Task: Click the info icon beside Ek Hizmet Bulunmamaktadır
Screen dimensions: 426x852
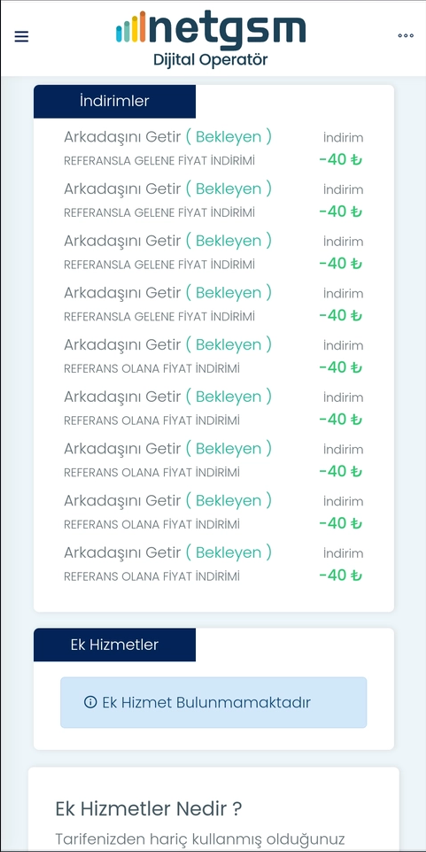Action: (x=90, y=702)
